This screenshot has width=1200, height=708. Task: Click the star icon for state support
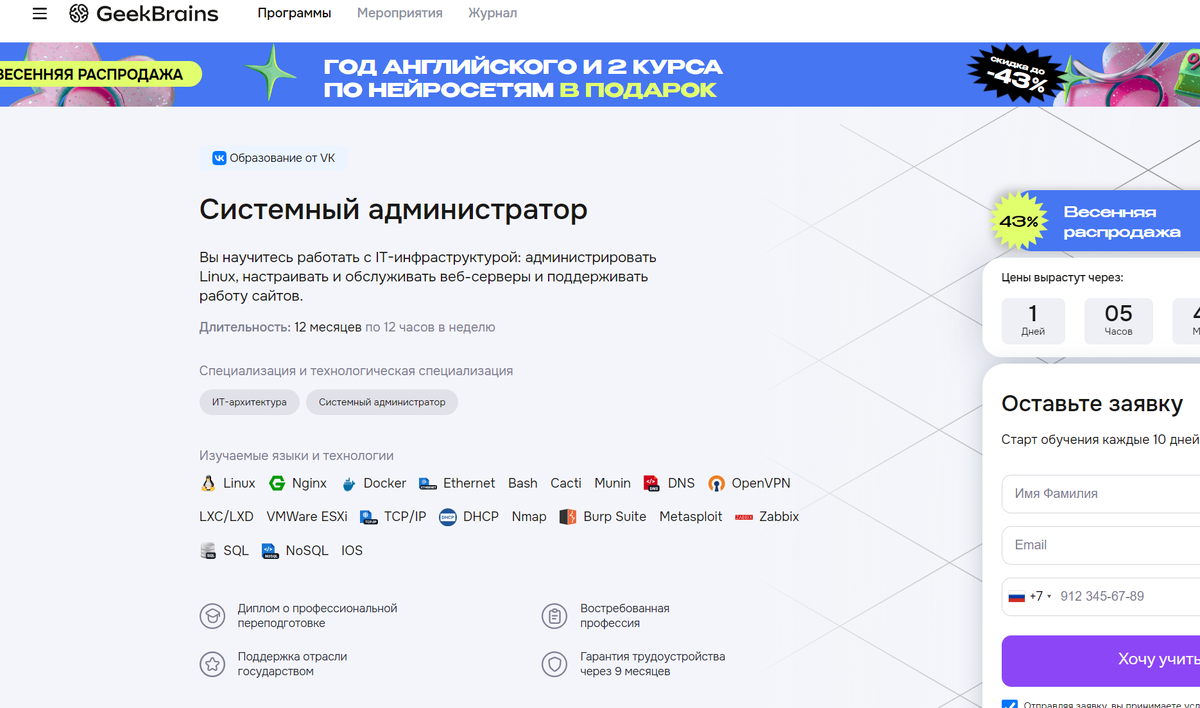[x=212, y=664]
